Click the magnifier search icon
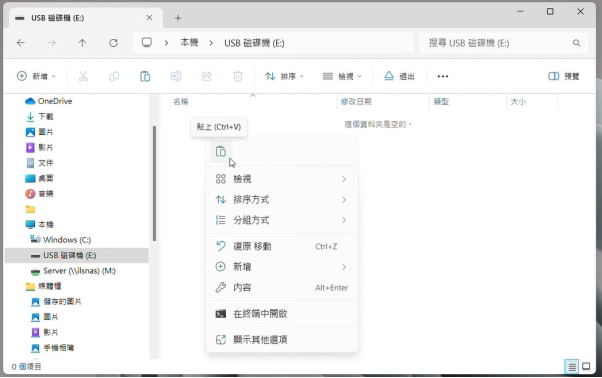Screen dimensions: 602x378 pos(576,43)
